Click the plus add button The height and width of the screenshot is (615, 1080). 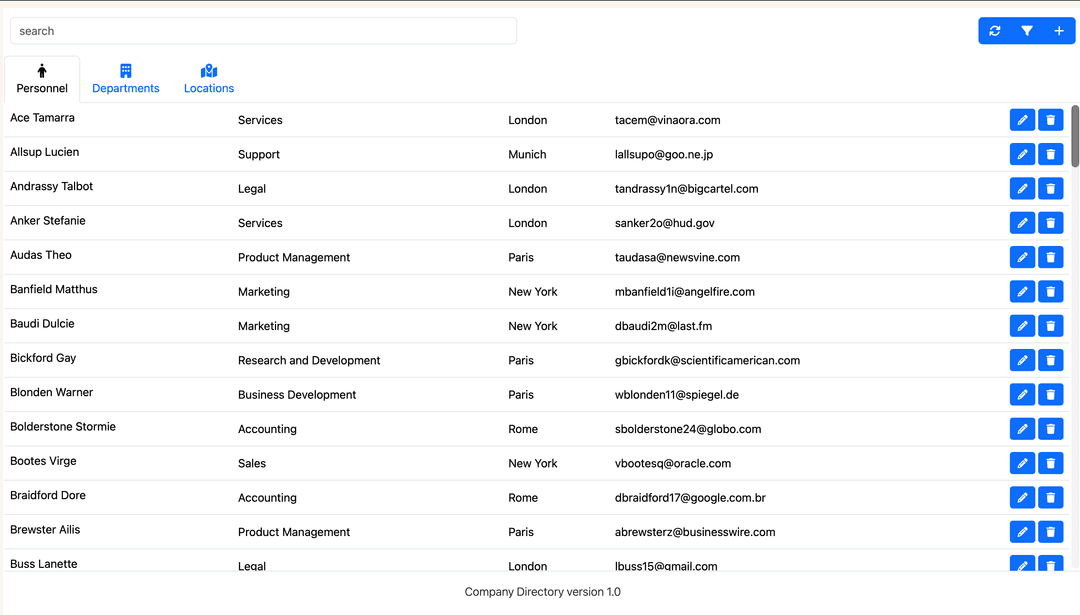1059,31
